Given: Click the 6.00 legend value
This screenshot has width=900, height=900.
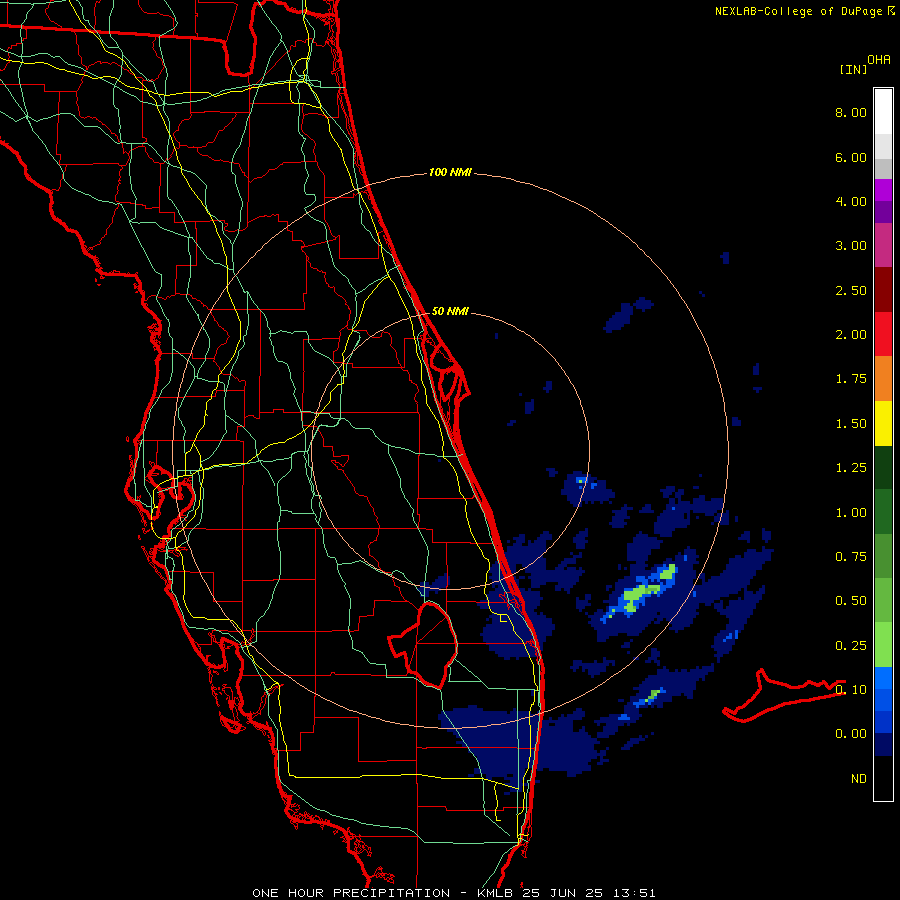Looking at the screenshot, I should pyautogui.click(x=851, y=157).
